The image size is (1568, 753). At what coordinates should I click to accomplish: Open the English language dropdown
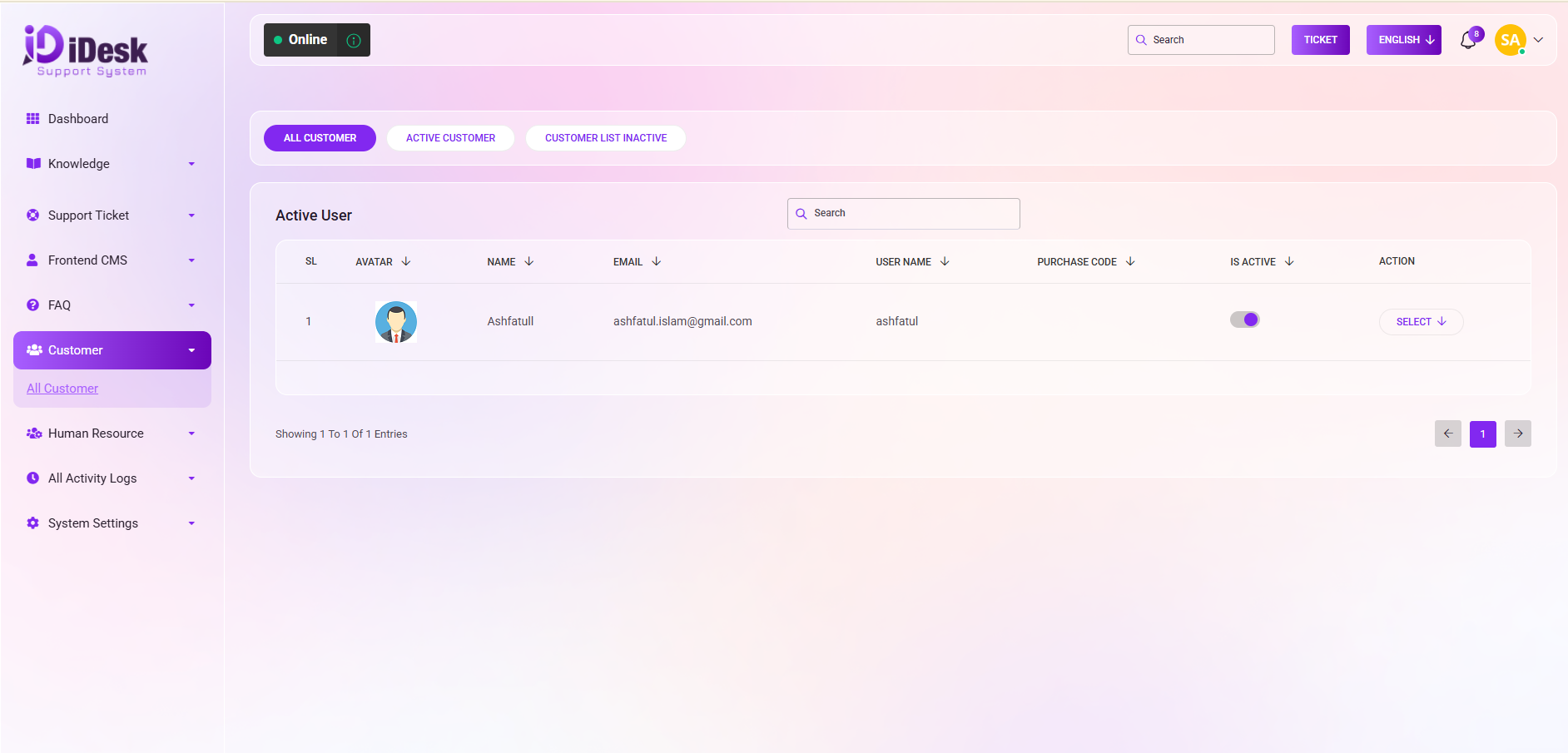[x=1403, y=40]
